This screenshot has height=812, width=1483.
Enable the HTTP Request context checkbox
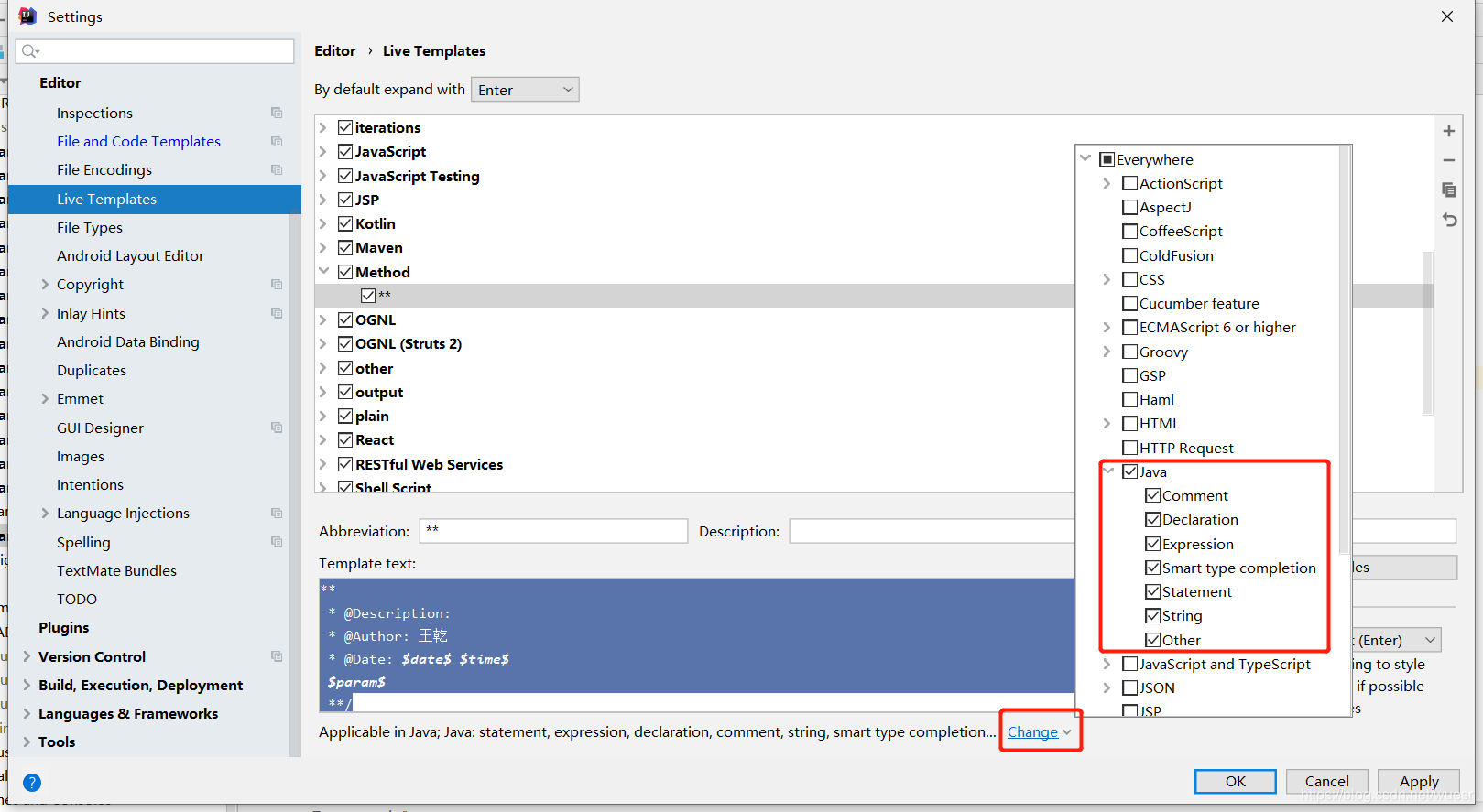click(1129, 448)
